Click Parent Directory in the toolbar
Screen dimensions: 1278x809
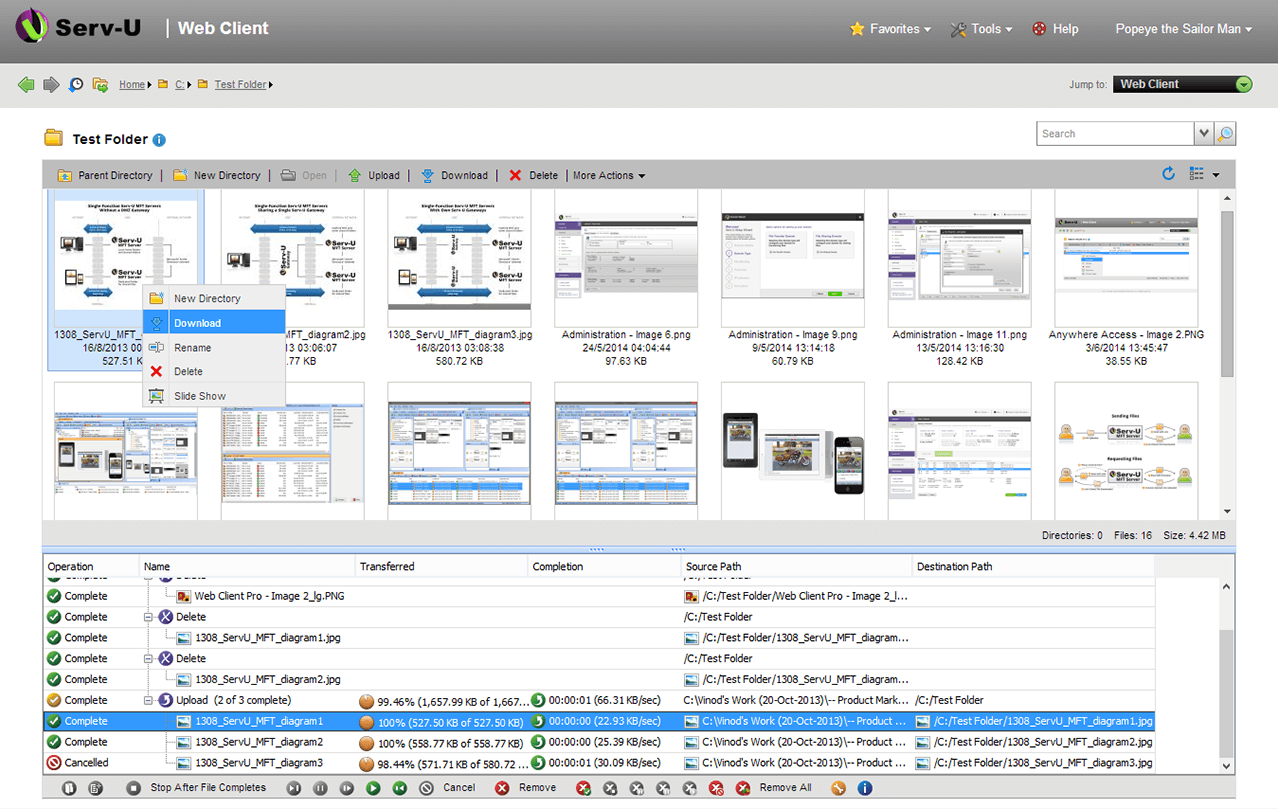pyautogui.click(x=105, y=176)
